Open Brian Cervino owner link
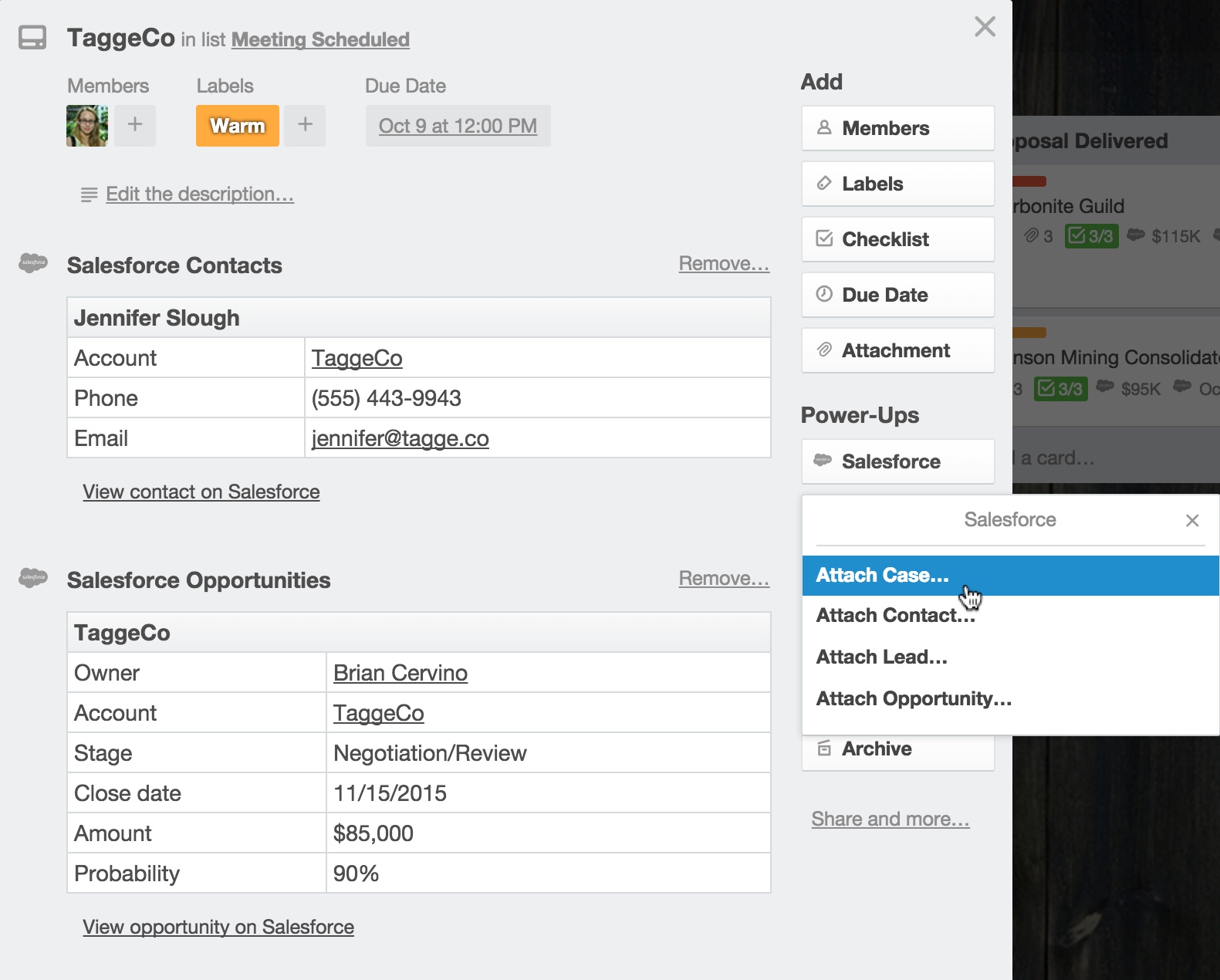1220x980 pixels. pos(400,673)
